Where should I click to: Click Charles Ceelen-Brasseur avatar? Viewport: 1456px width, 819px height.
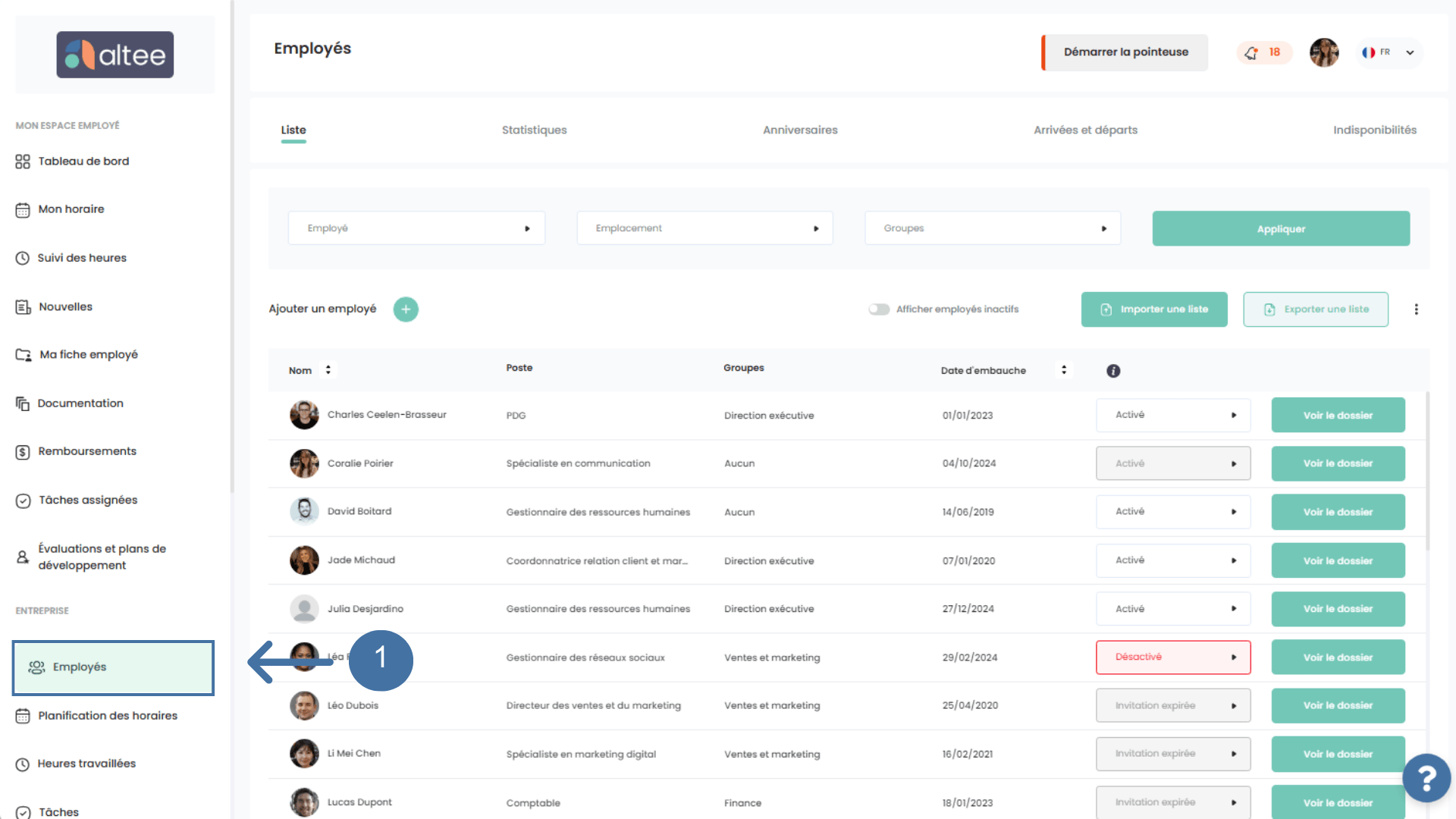[304, 415]
